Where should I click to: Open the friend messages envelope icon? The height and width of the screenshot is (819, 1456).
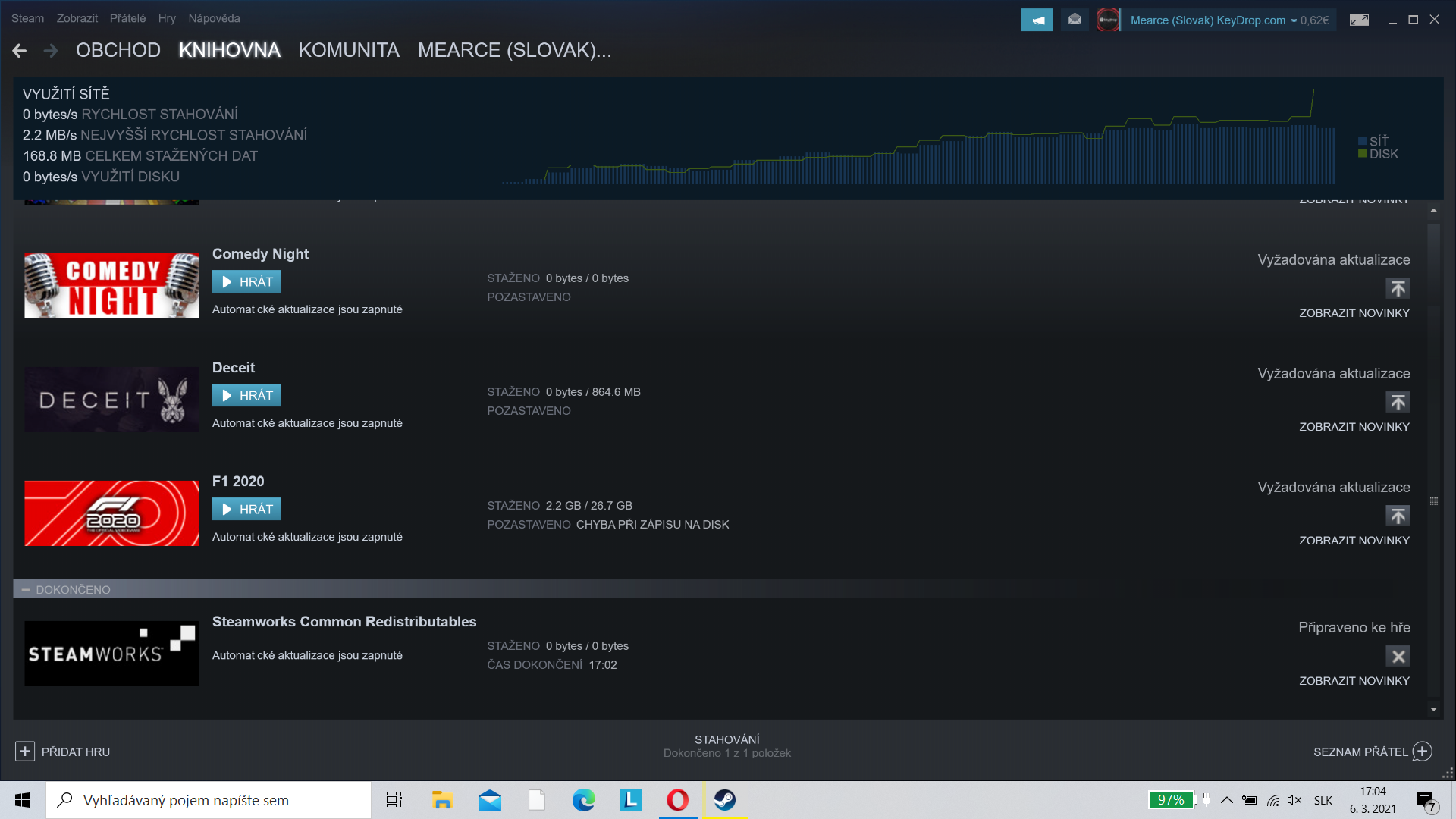[1075, 20]
